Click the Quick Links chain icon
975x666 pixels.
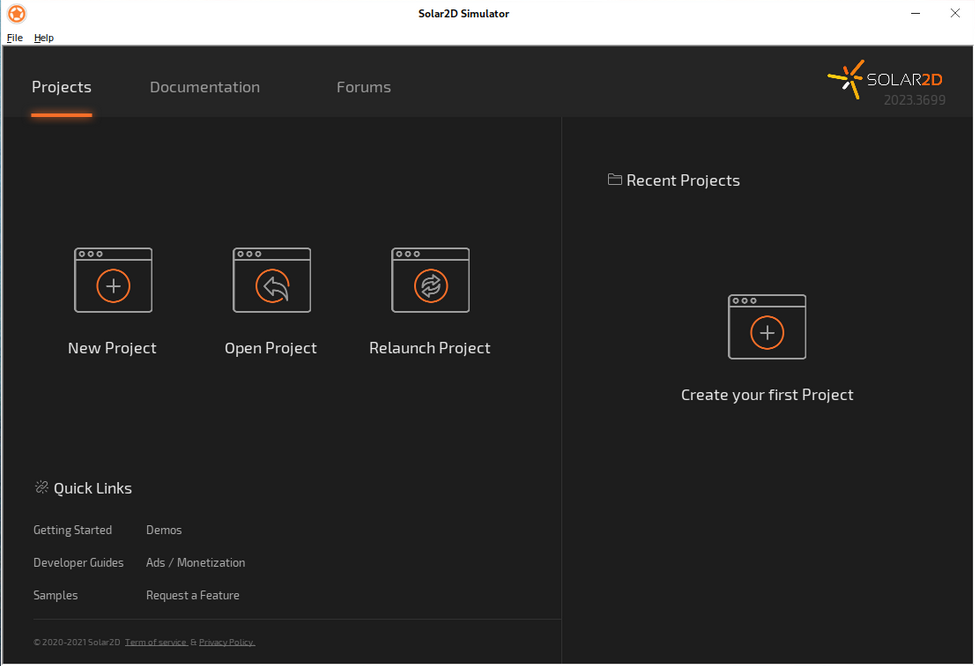pos(42,487)
